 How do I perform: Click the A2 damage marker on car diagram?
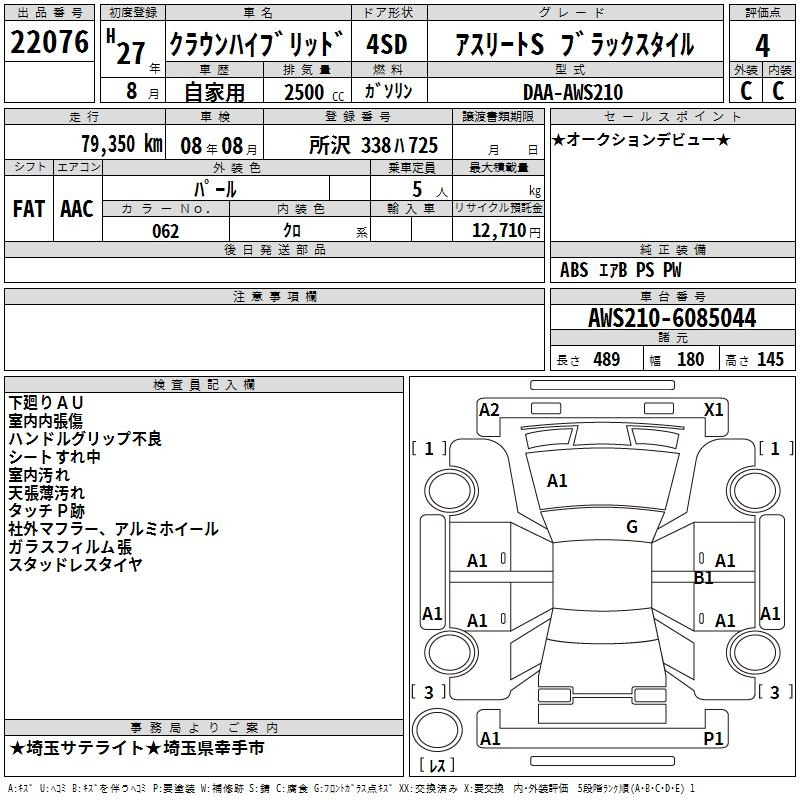click(x=489, y=409)
